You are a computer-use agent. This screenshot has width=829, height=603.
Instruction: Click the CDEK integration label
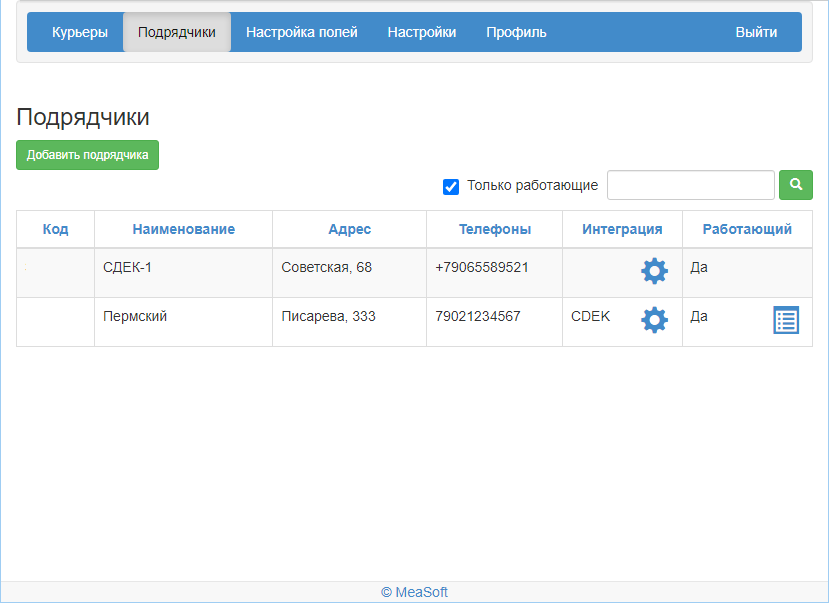tap(591, 316)
